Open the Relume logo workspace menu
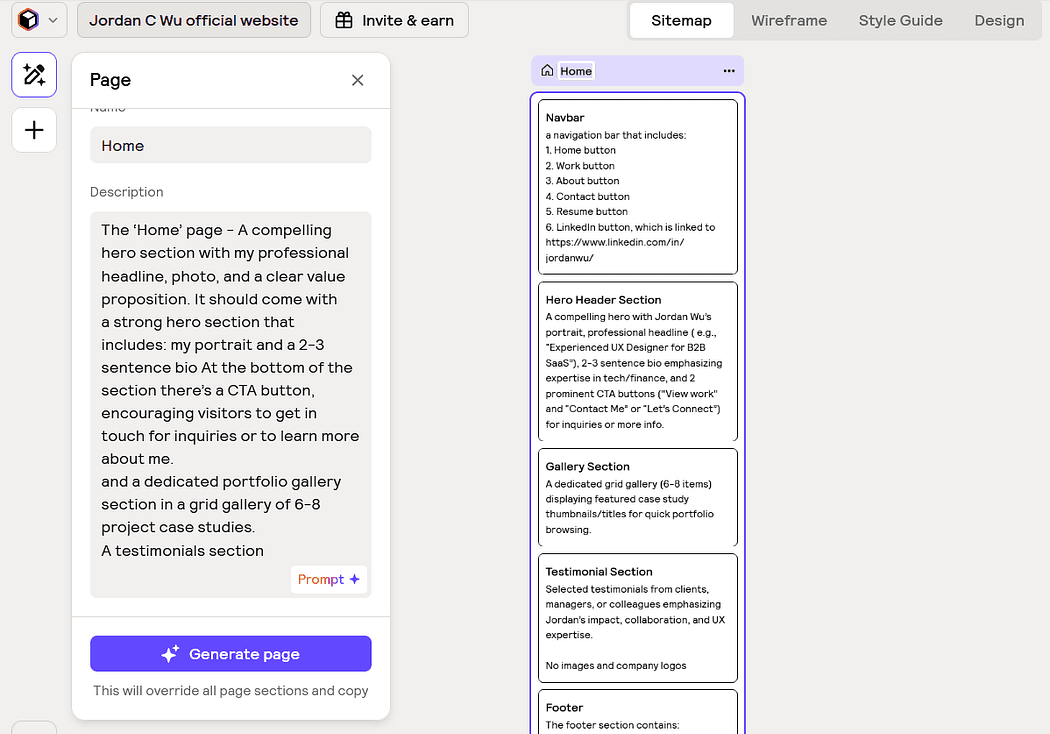This screenshot has height=734, width=1050. coord(39,20)
